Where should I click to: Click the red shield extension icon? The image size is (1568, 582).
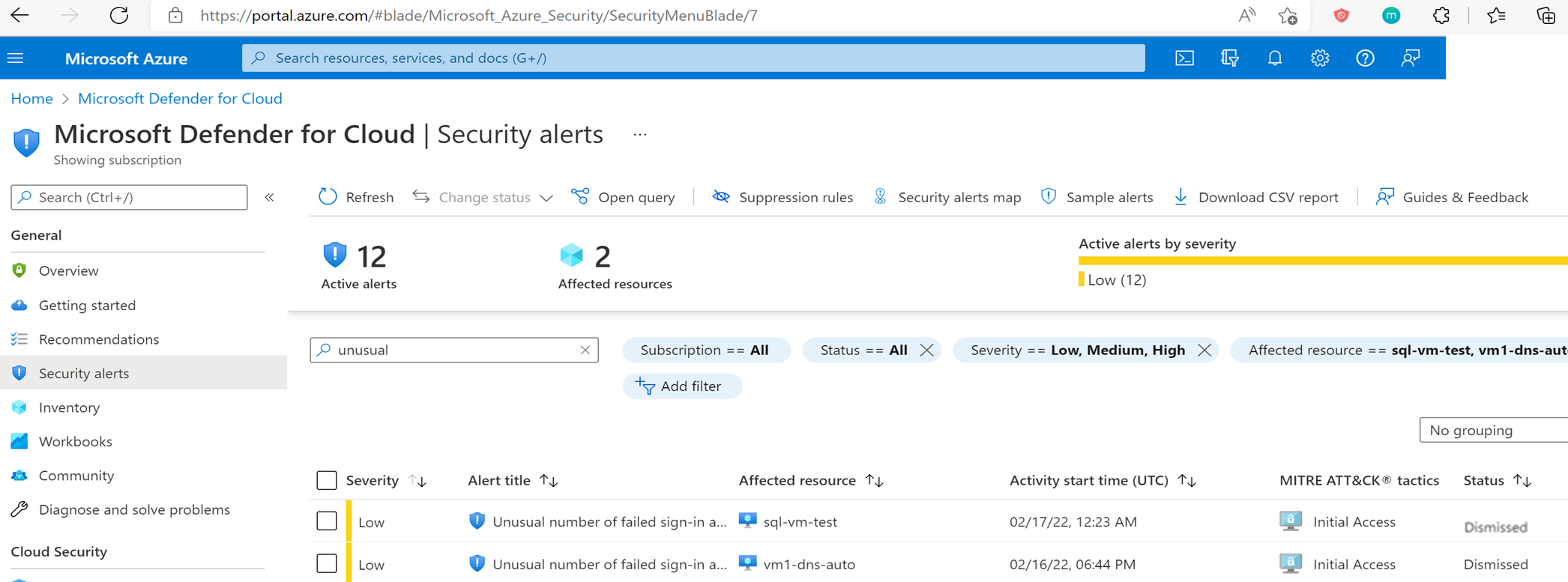[1341, 16]
